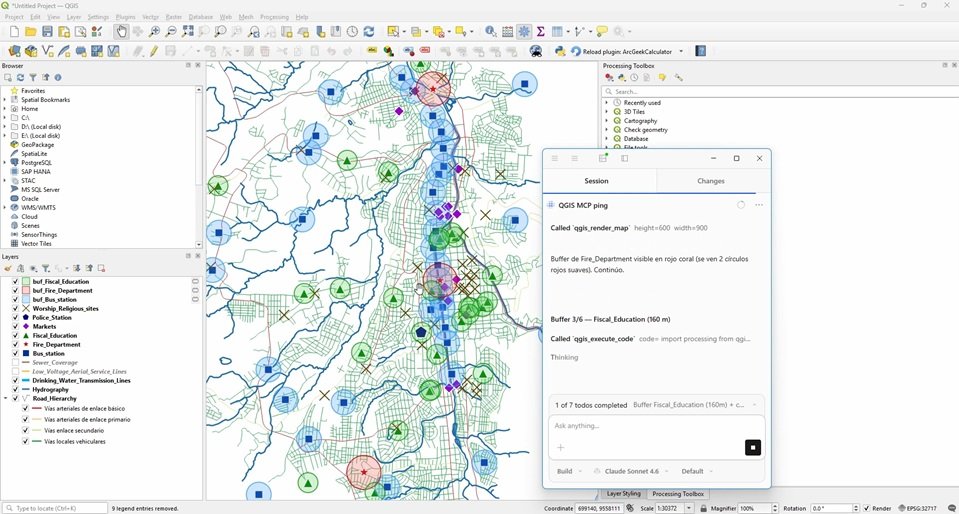The image size is (959, 514).
Task: Click the plus attachment button in chat
Action: (x=560, y=447)
